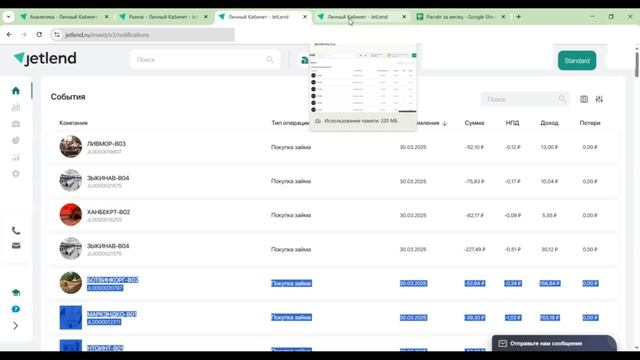Open the ХАНБЕКРТ-В02 company link

[x=108, y=212]
